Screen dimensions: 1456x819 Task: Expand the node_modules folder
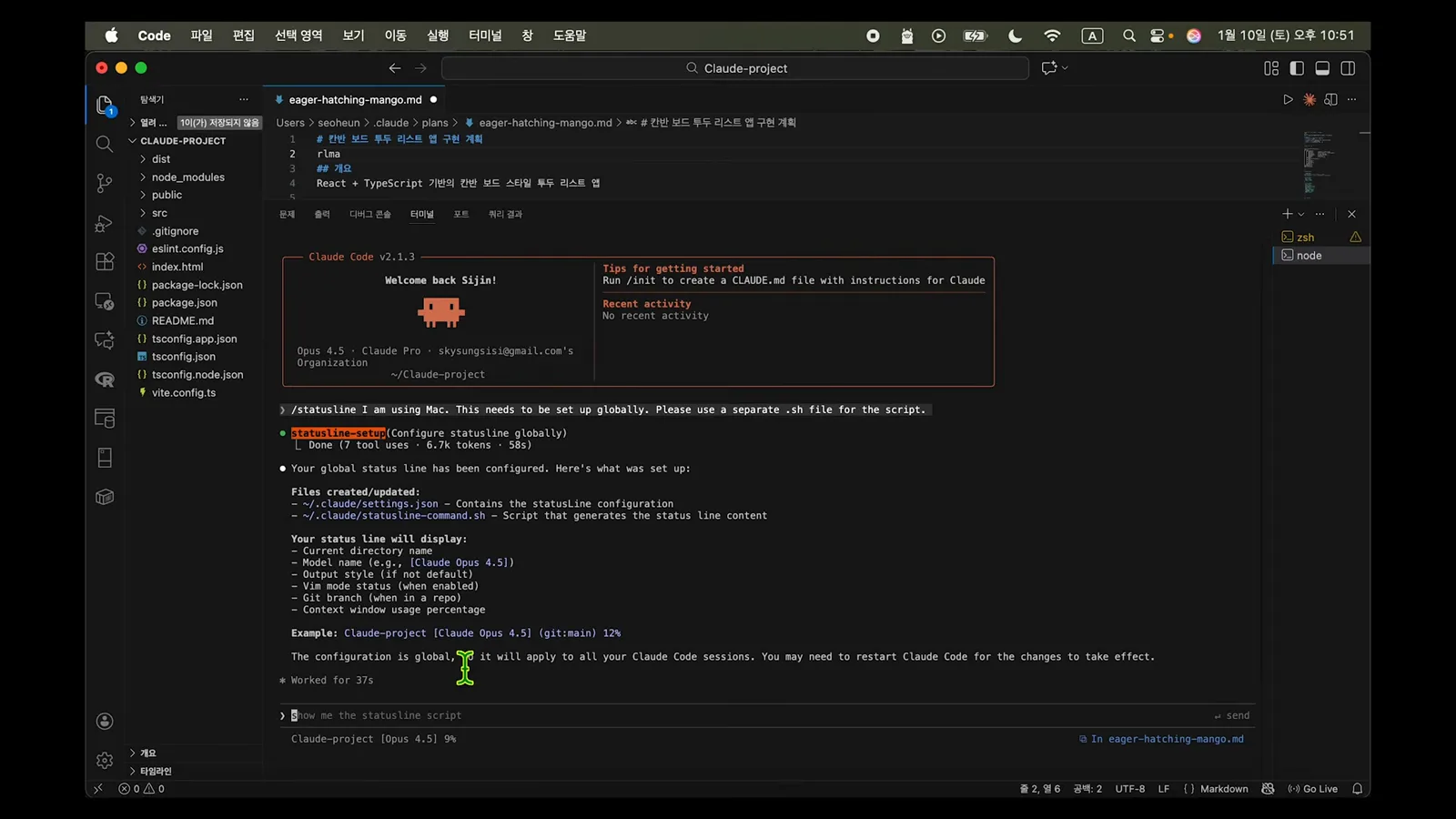(x=187, y=177)
